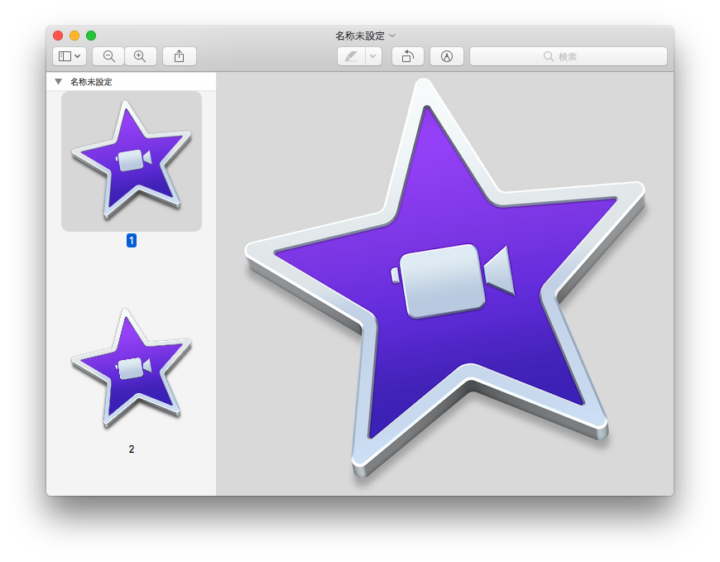Click the zoom in magnifier button
This screenshot has height=562, width=720.
tap(140, 57)
